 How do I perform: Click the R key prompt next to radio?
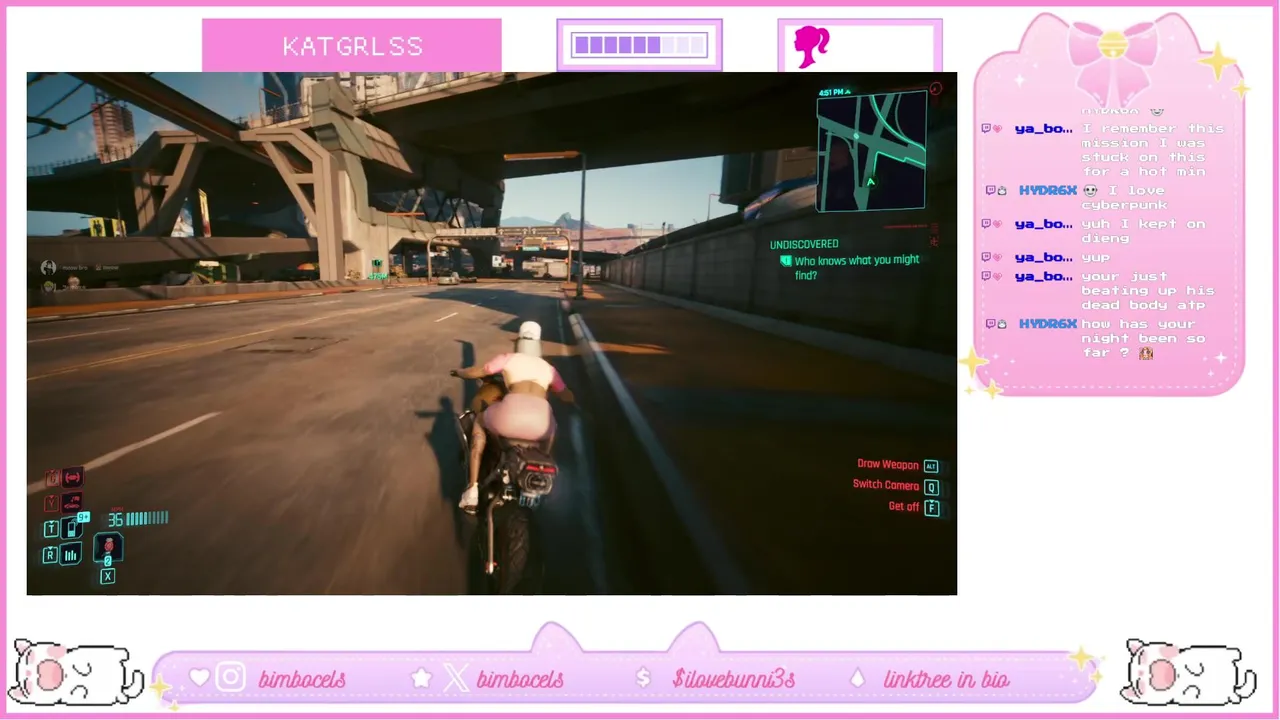50,556
